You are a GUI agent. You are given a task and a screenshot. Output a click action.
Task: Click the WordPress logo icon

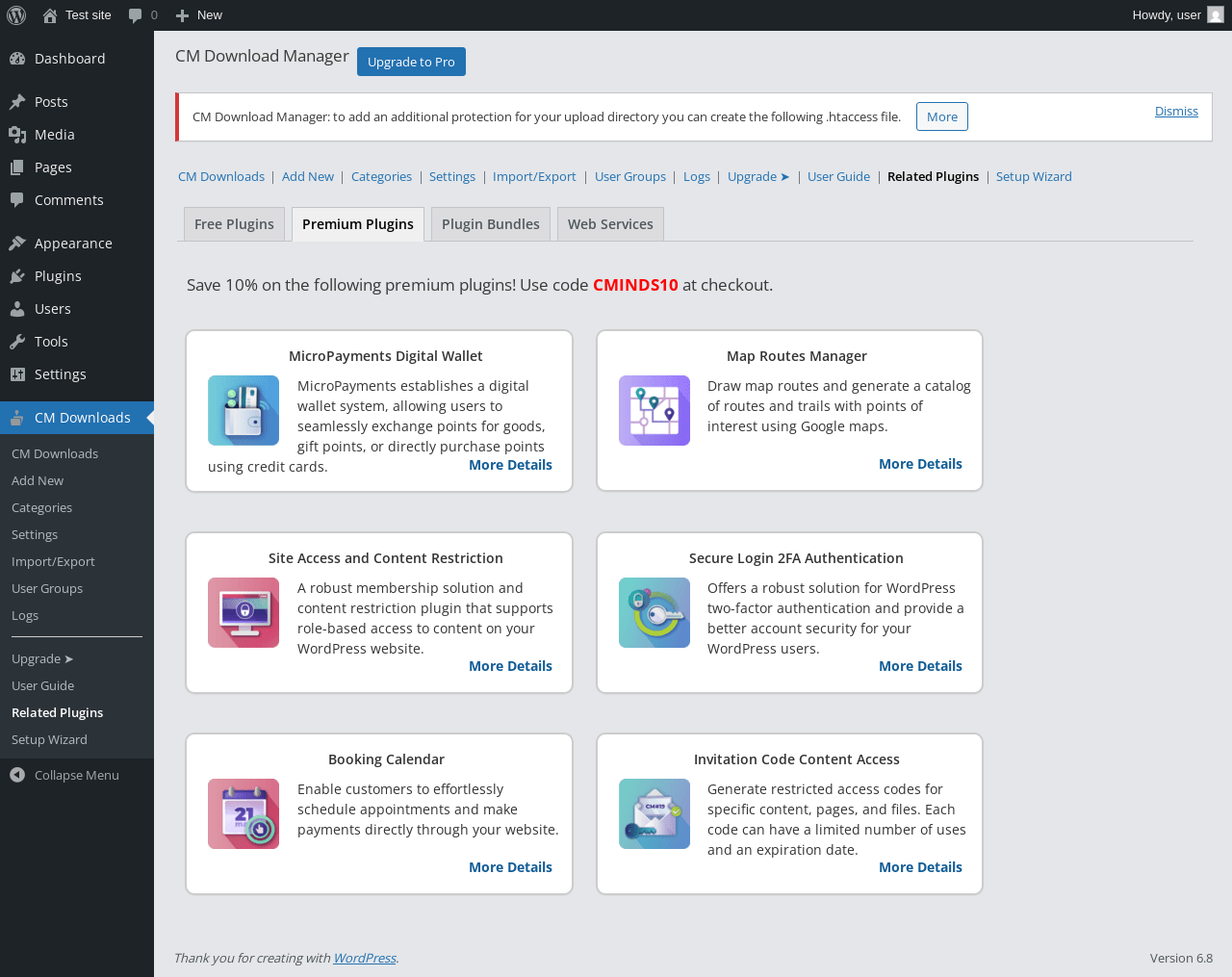(x=16, y=15)
